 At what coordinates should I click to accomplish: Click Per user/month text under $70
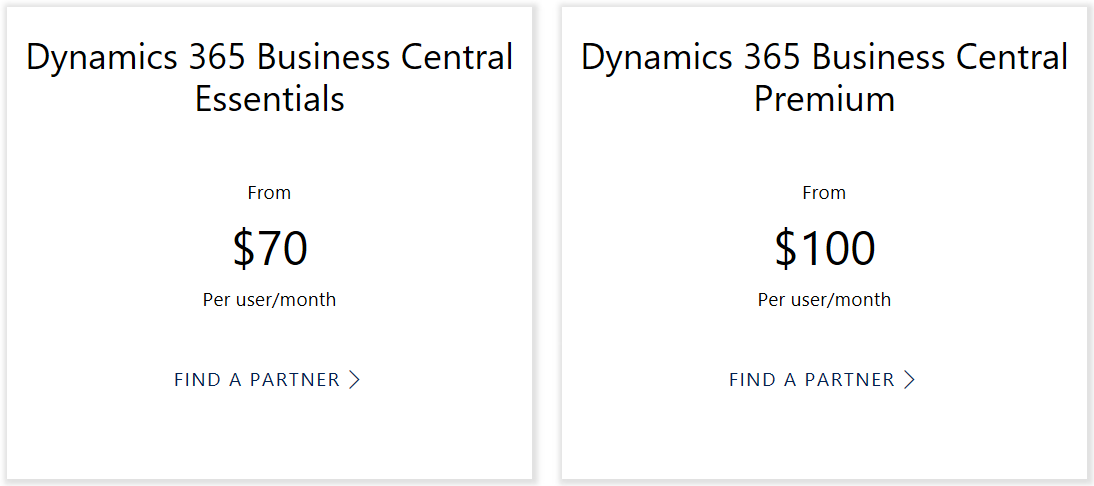point(269,300)
